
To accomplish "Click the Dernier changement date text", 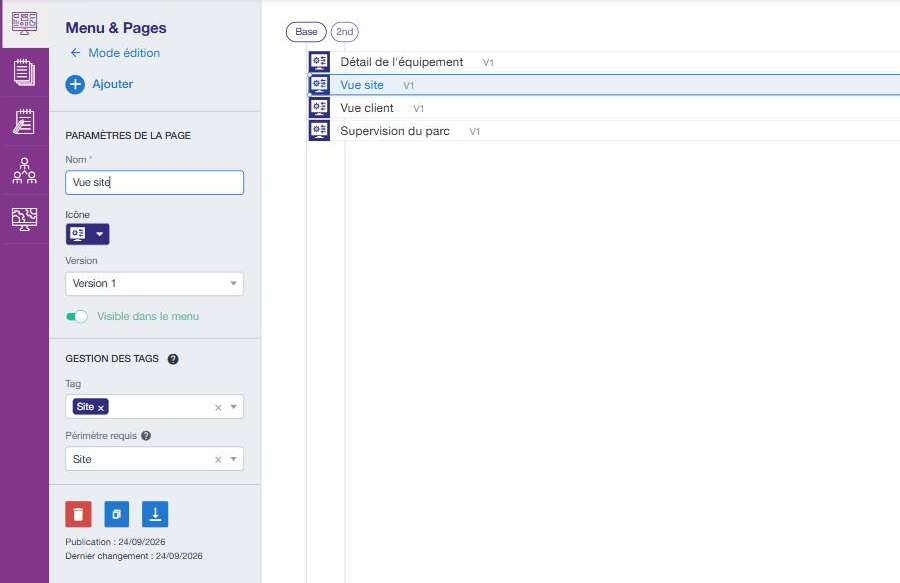I will [x=134, y=555].
